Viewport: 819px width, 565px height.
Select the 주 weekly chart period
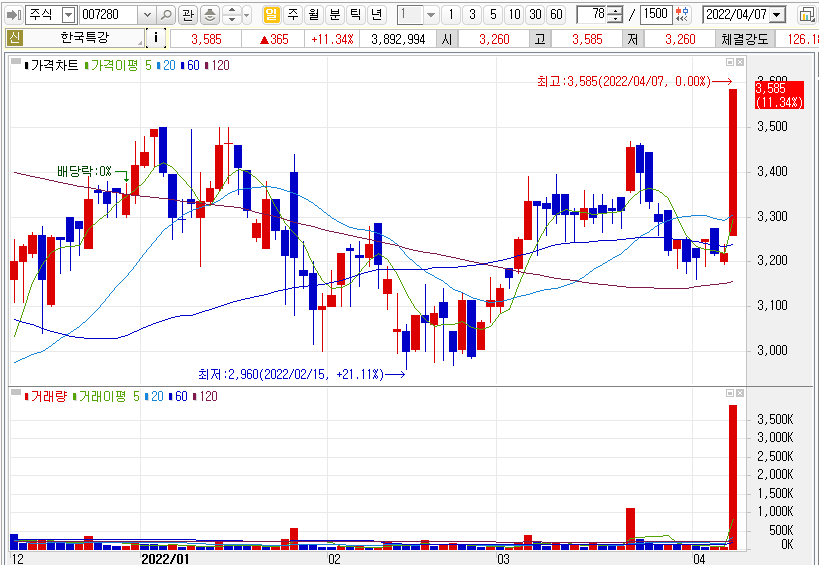292,15
